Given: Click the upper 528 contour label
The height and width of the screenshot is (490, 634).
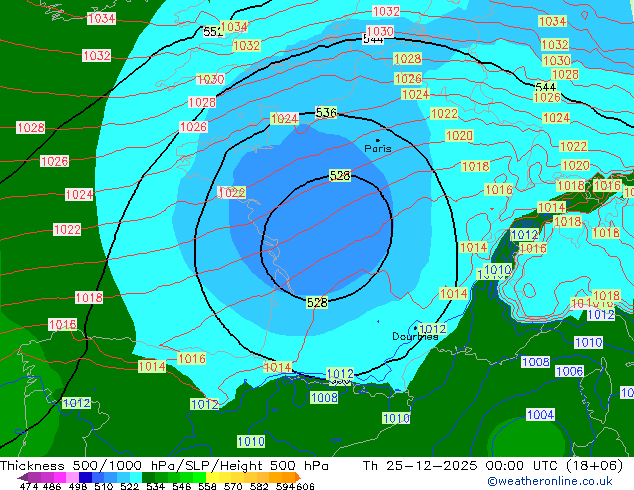Looking at the screenshot, I should pyautogui.click(x=340, y=175).
